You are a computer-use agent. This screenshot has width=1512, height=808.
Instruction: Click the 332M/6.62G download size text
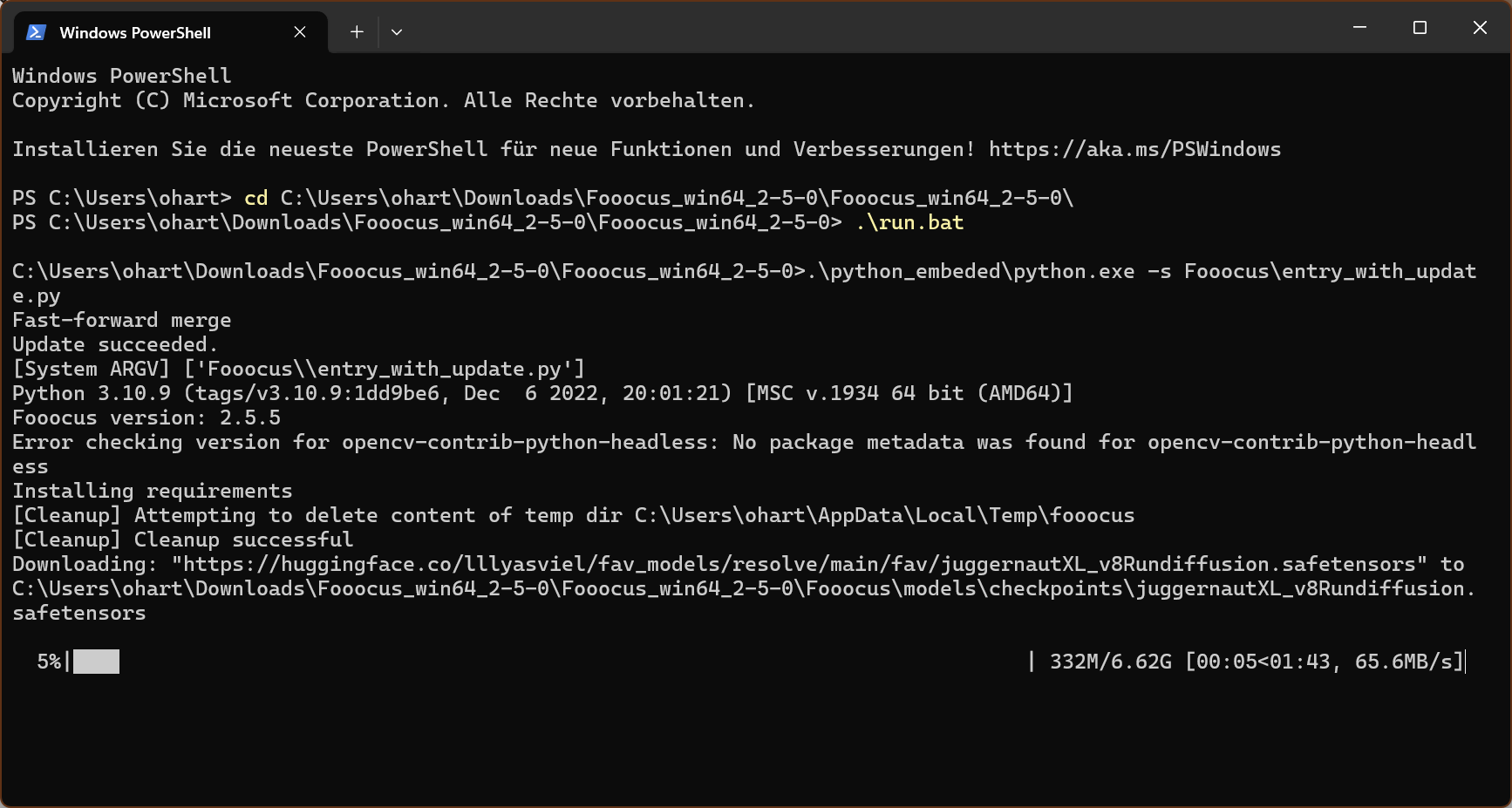tap(1110, 662)
